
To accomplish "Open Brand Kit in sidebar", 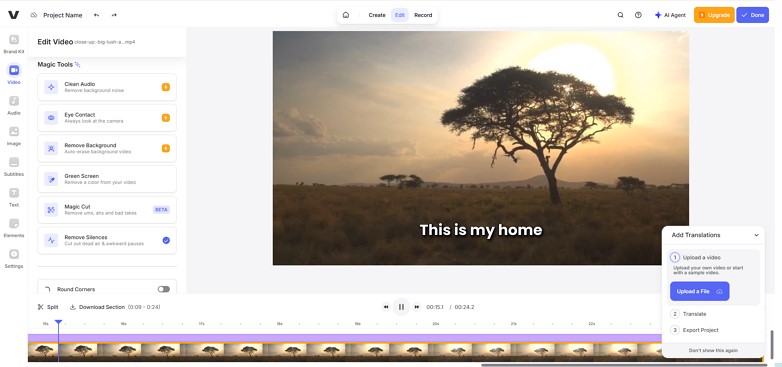I will (14, 43).
